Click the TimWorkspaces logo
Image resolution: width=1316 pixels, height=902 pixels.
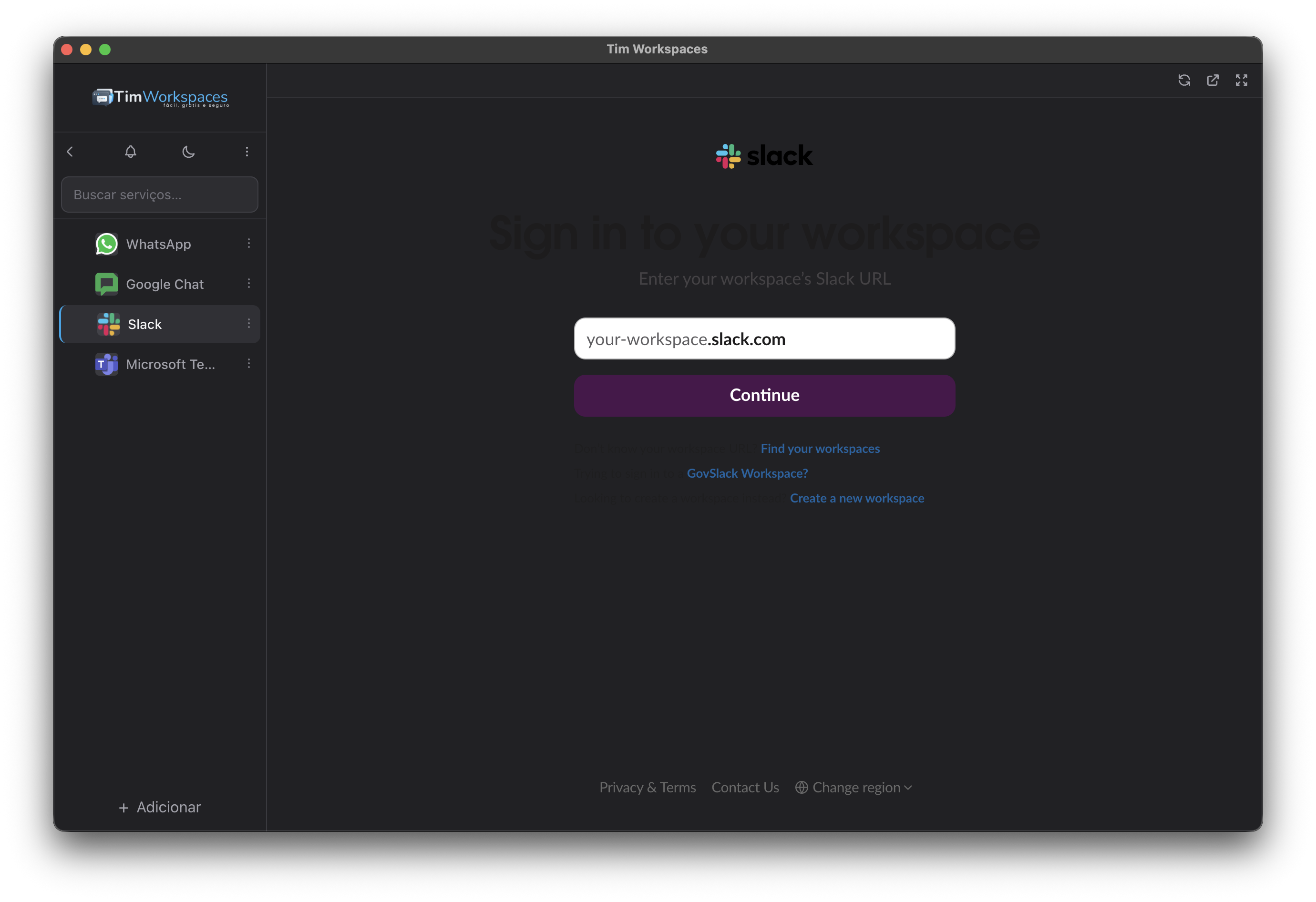click(160, 97)
